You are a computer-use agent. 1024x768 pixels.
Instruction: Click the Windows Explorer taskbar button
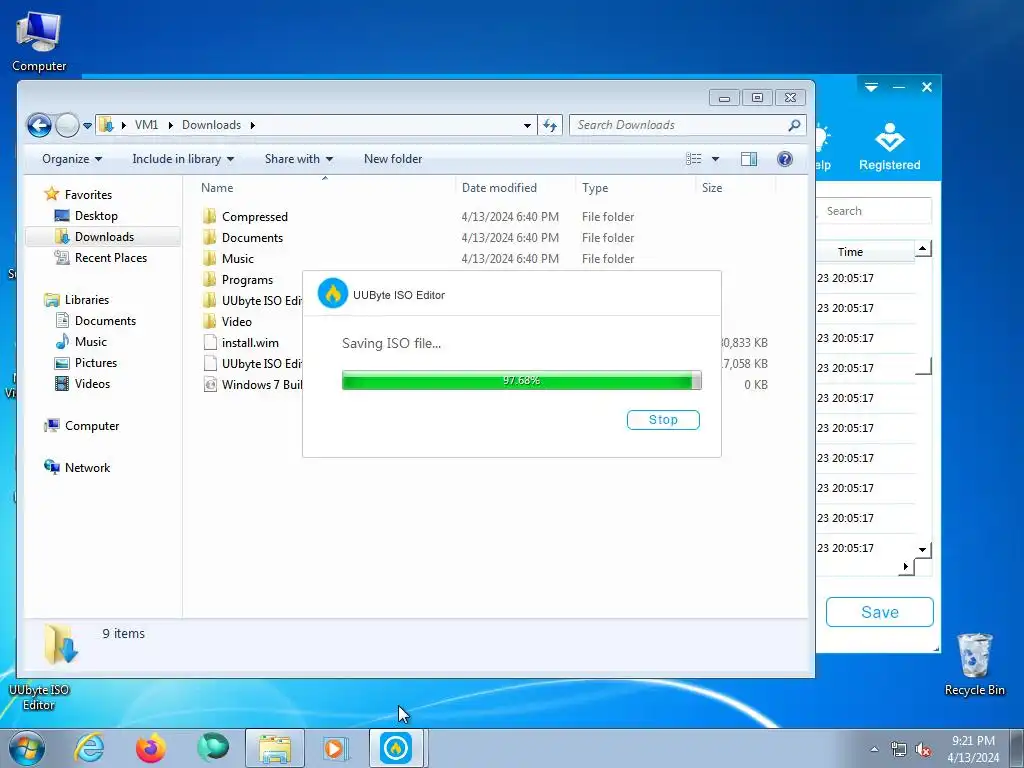coord(275,748)
